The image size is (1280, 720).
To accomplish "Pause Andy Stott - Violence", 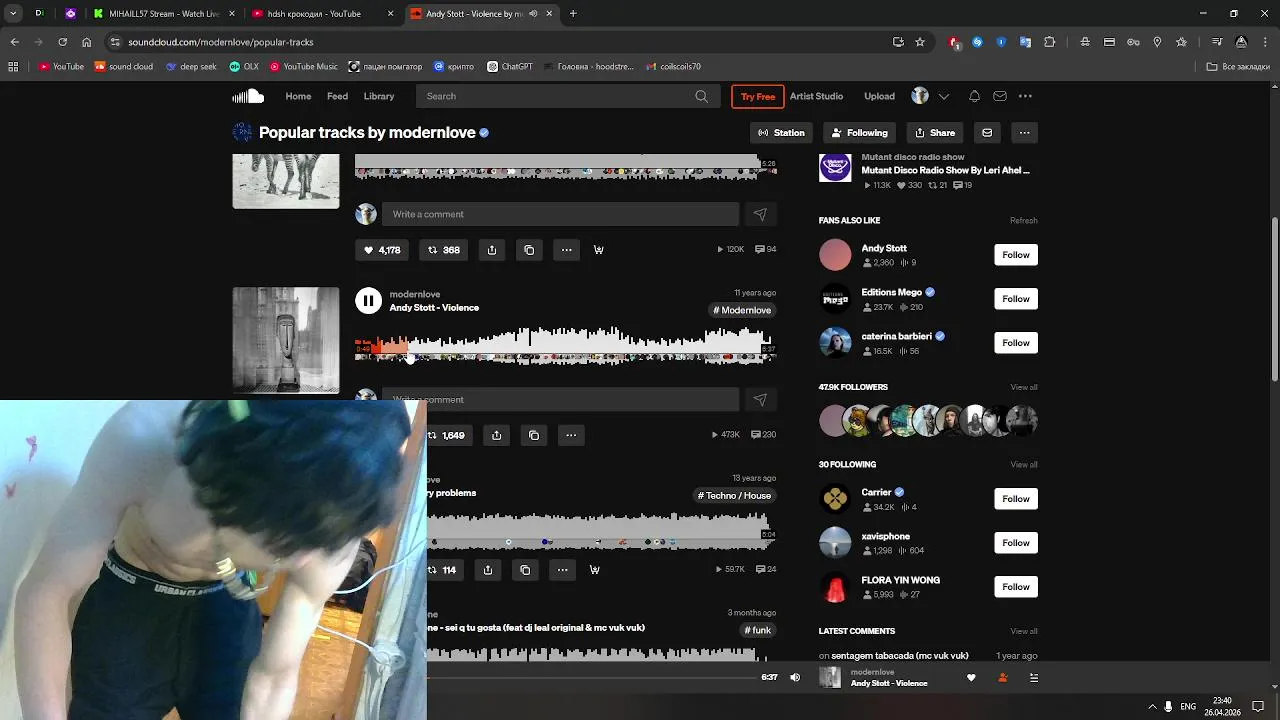I will click(x=368, y=300).
